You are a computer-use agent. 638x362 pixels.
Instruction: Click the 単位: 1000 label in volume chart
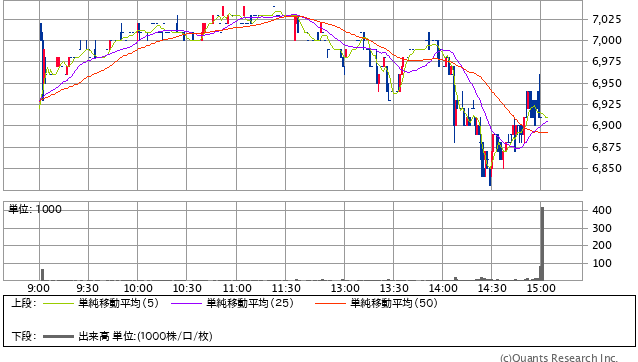click(x=35, y=209)
